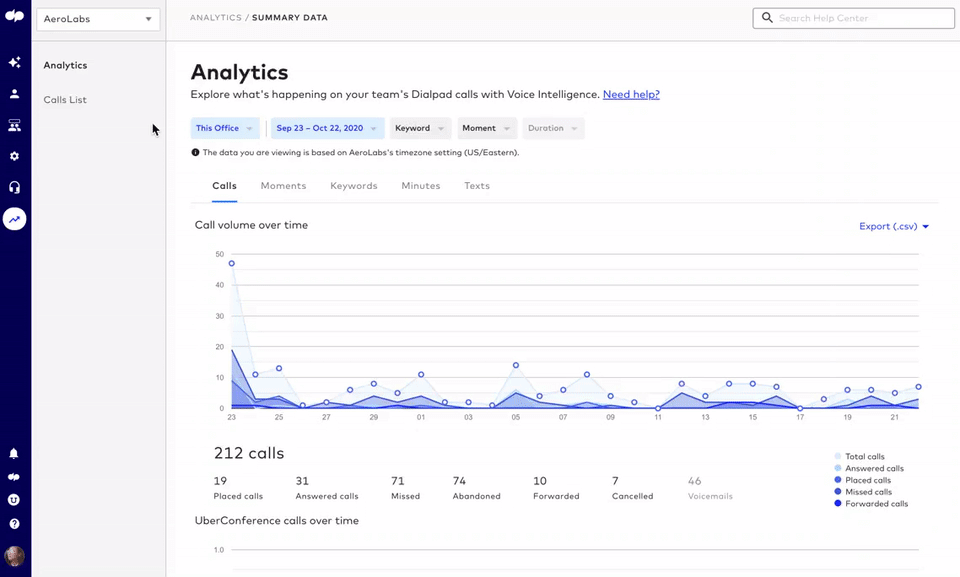Image resolution: width=960 pixels, height=577 pixels.
Task: Open the AI sparkle icon in sidebar
Action: pyautogui.click(x=14, y=62)
